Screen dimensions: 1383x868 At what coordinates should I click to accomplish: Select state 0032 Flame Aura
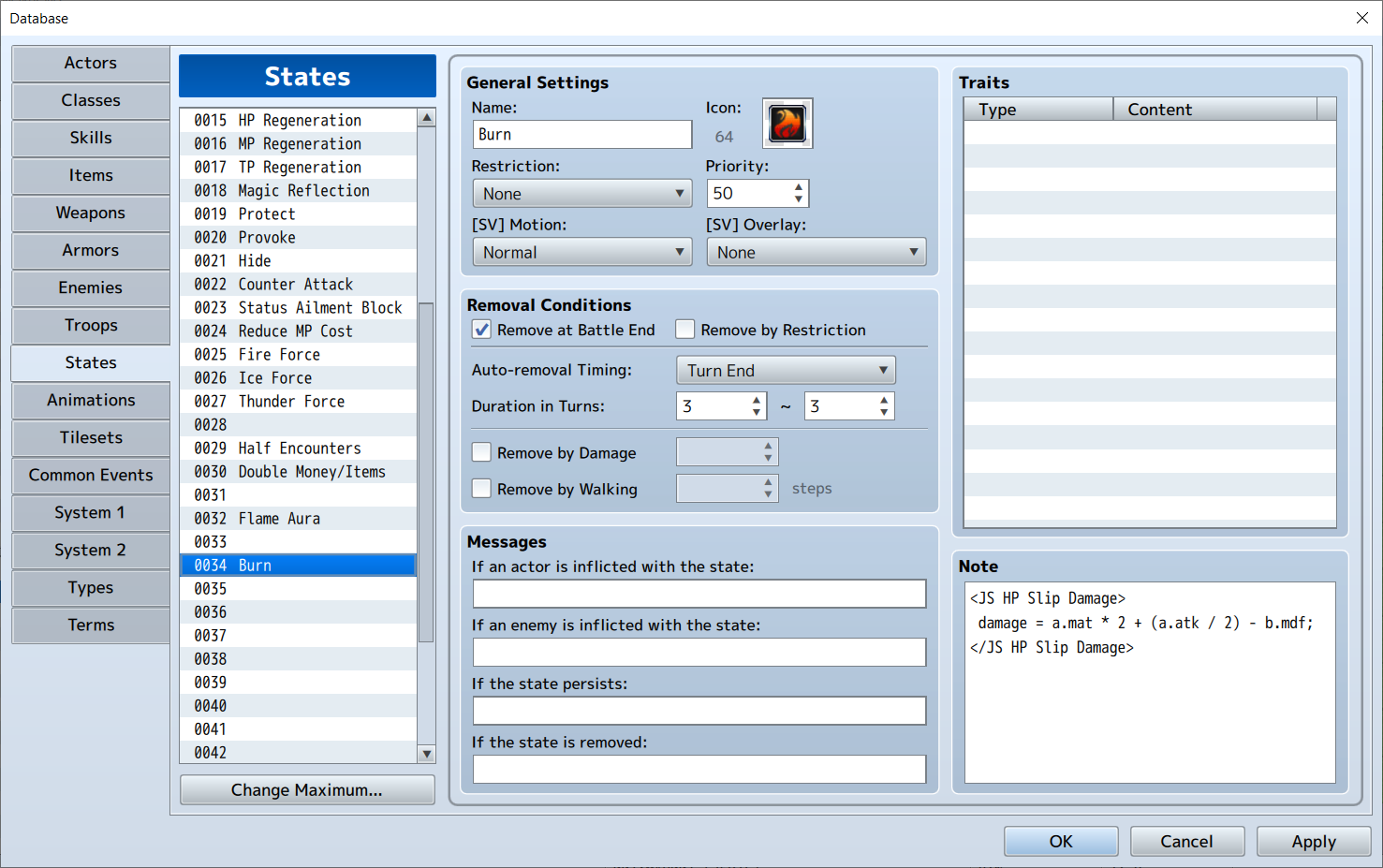(x=298, y=519)
